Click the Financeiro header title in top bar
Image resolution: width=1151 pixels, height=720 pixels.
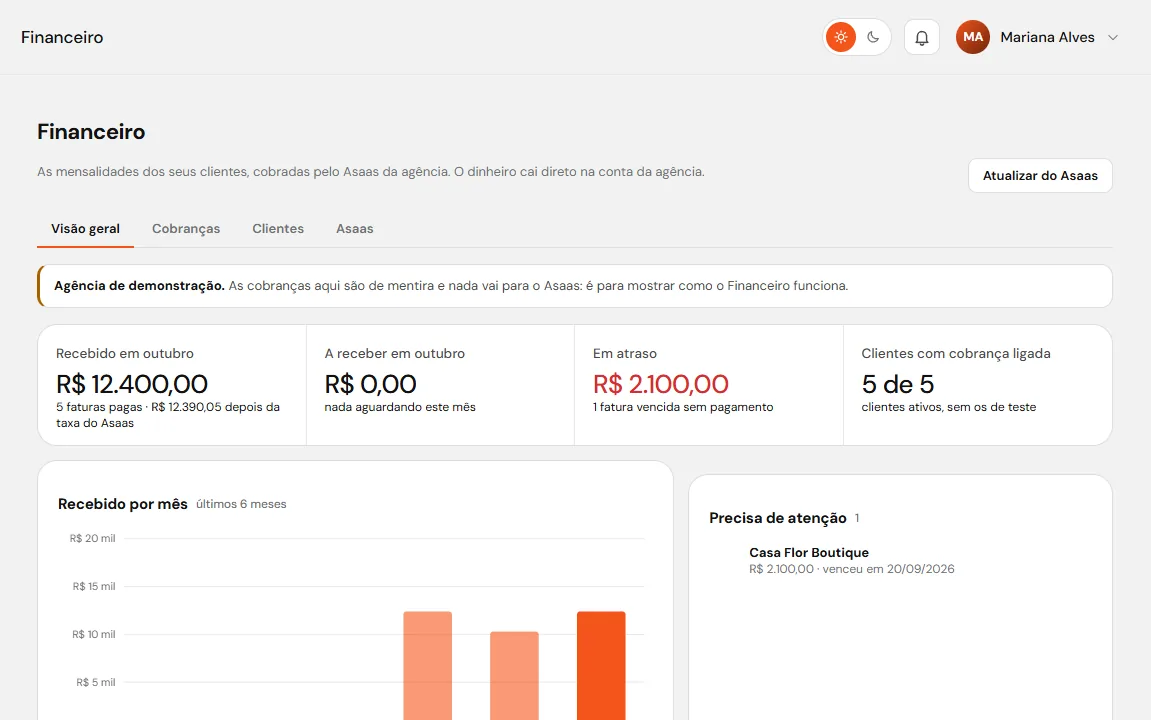tap(62, 37)
